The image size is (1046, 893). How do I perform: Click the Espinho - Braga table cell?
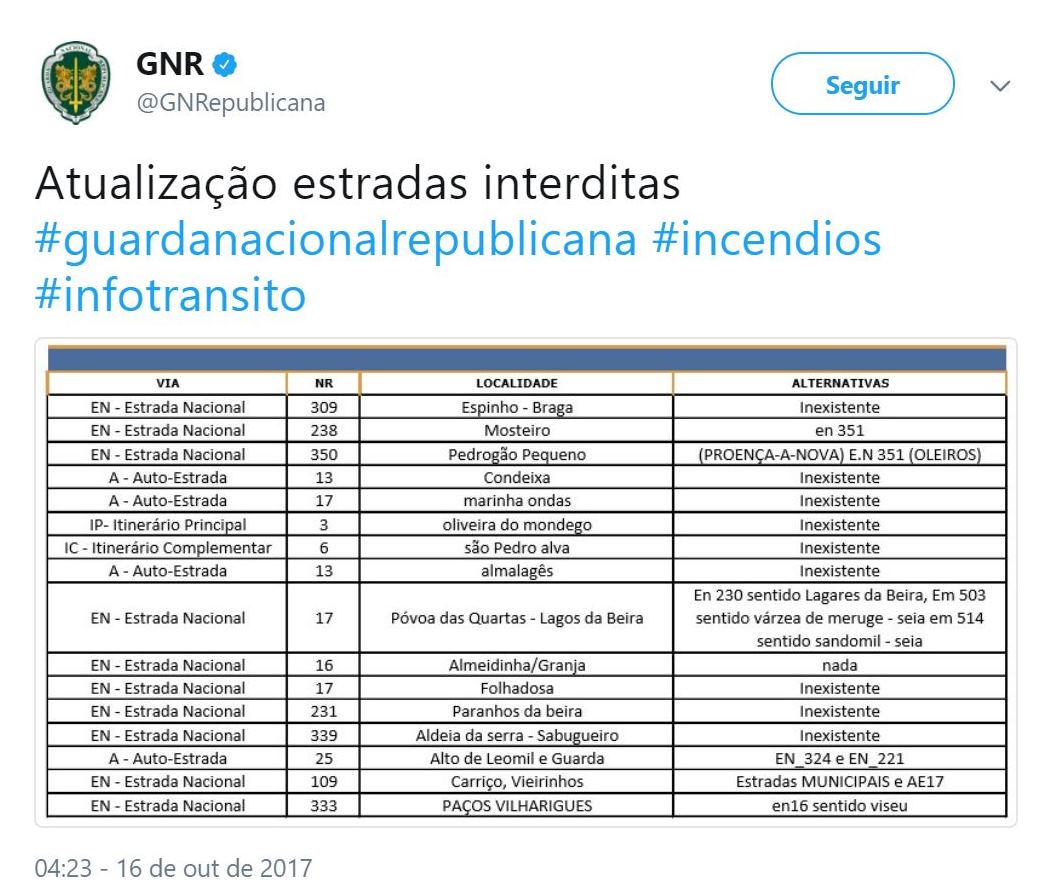click(516, 407)
